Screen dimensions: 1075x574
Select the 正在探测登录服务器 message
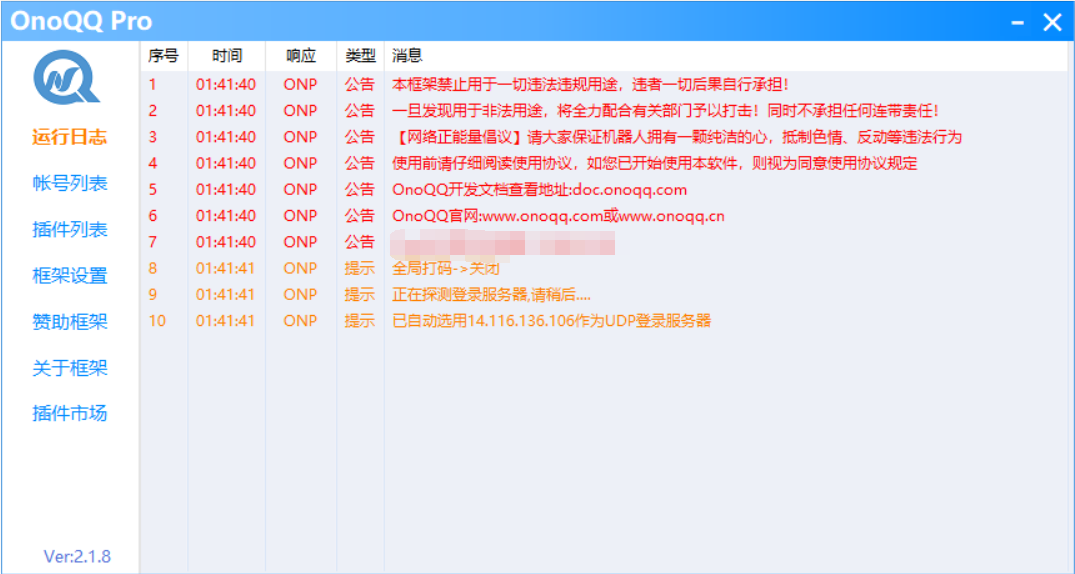click(x=491, y=294)
